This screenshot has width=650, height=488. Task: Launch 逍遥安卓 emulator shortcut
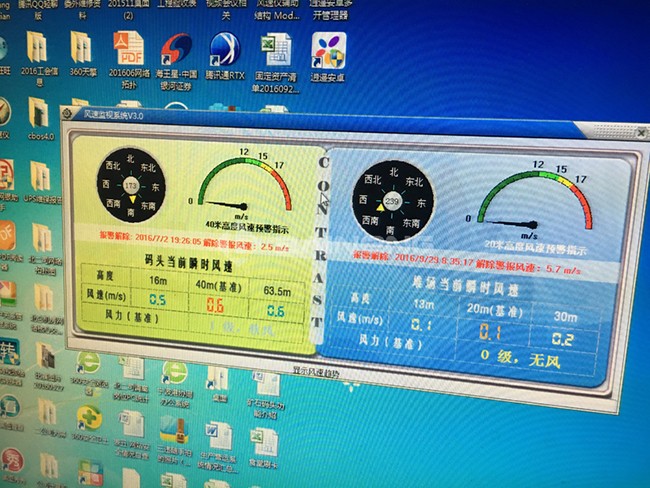tap(329, 49)
